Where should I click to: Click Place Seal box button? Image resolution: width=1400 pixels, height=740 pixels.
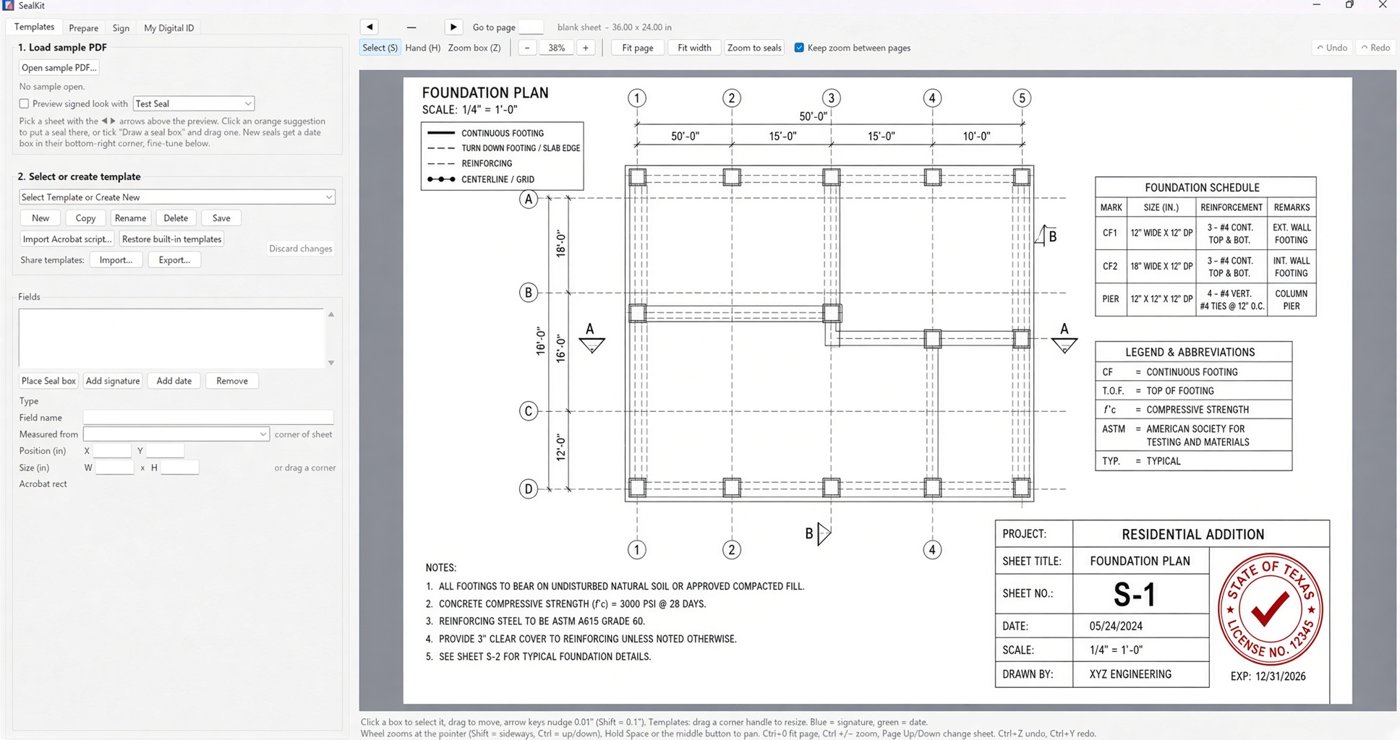(x=49, y=381)
